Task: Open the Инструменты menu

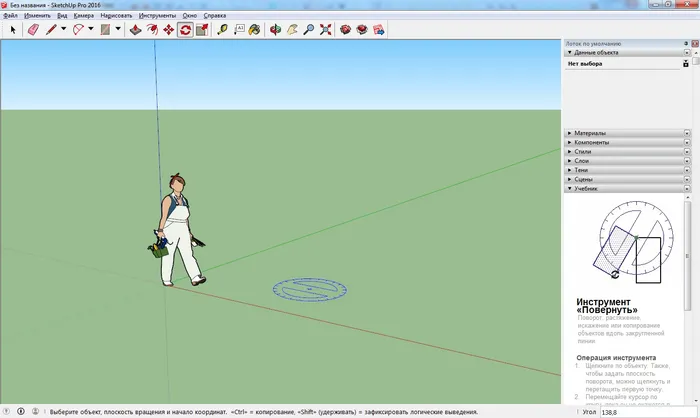Action: tap(157, 16)
